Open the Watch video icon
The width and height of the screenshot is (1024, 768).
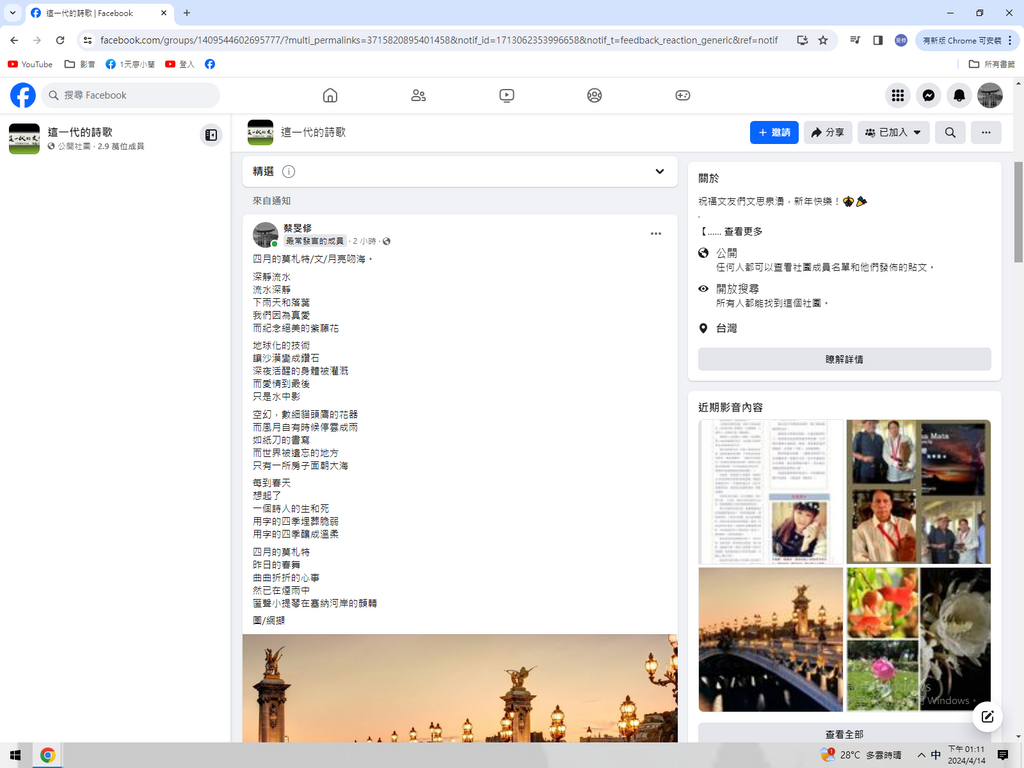(506, 95)
